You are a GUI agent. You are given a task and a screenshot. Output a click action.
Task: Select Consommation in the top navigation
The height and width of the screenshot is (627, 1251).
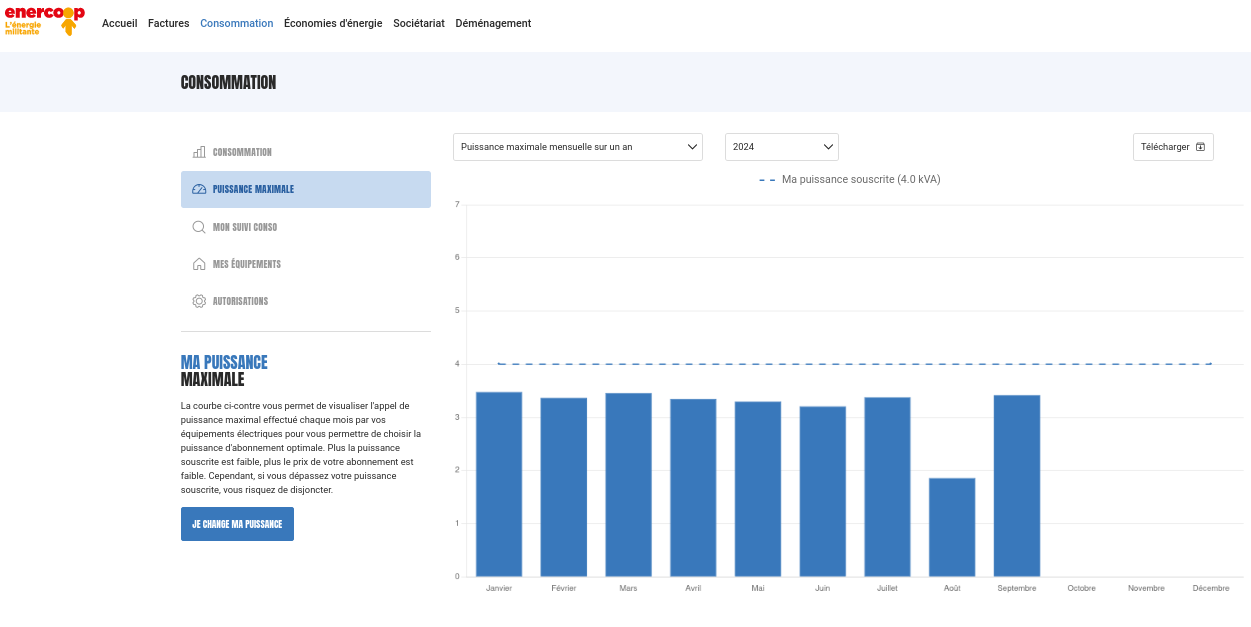tap(236, 23)
